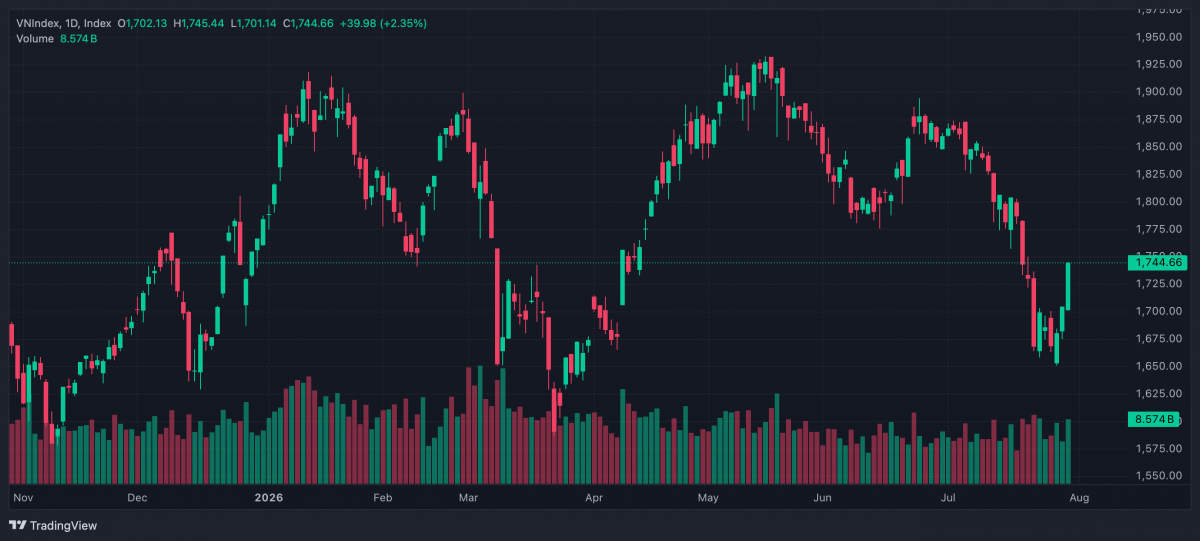Click the 1,950.00 price axis label

click(1161, 37)
